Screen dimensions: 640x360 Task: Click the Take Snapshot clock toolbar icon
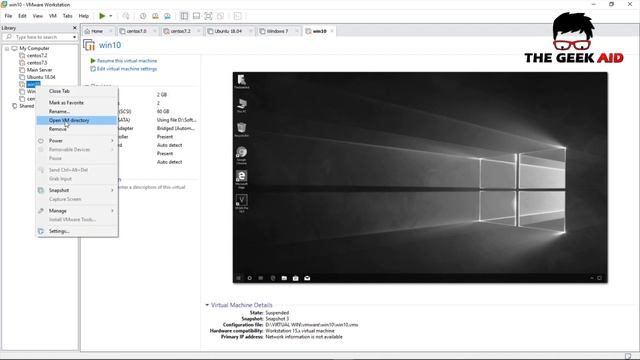coord(143,16)
